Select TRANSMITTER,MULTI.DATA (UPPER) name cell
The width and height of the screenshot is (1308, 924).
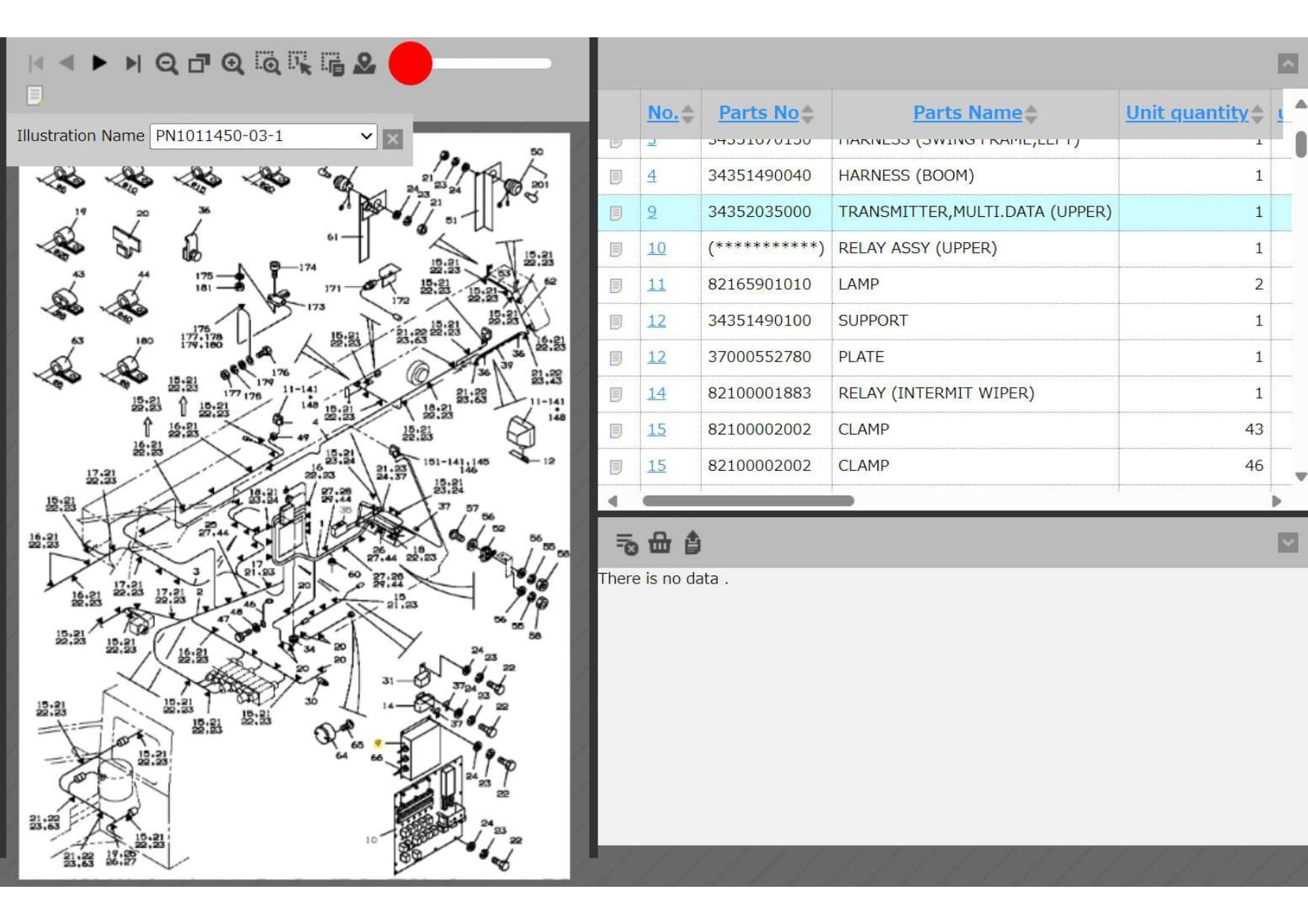click(975, 212)
